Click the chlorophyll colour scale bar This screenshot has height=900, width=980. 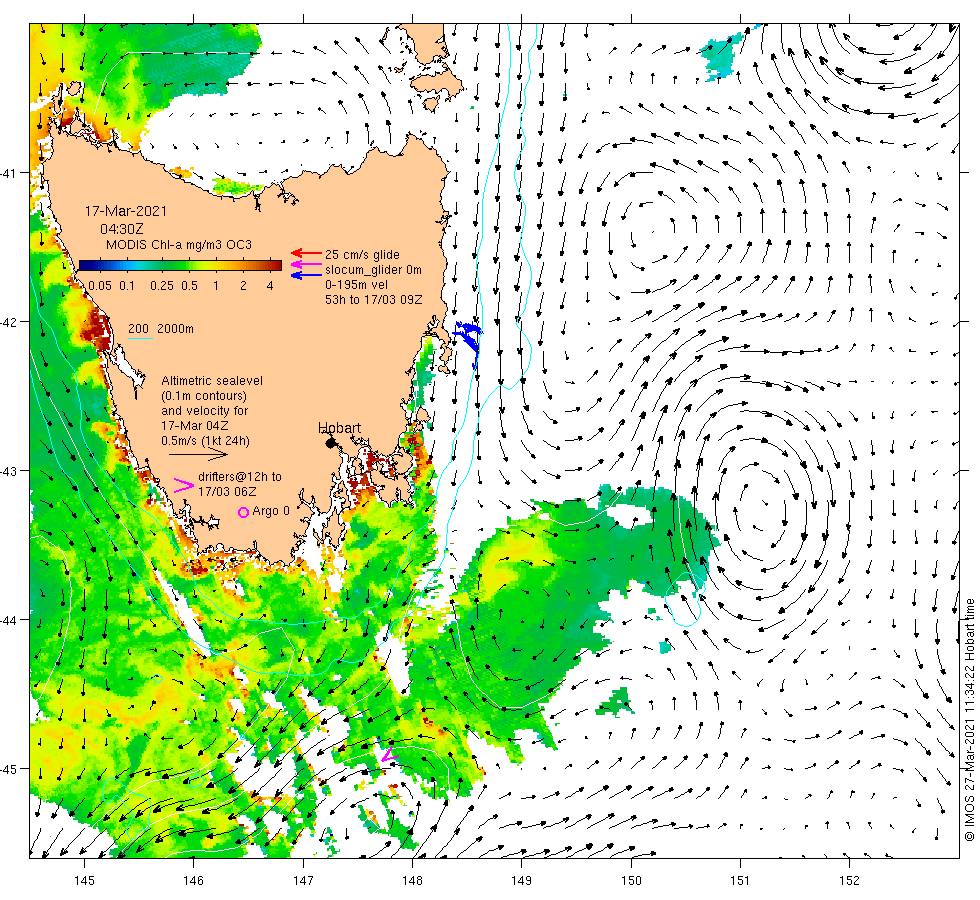pyautogui.click(x=180, y=265)
